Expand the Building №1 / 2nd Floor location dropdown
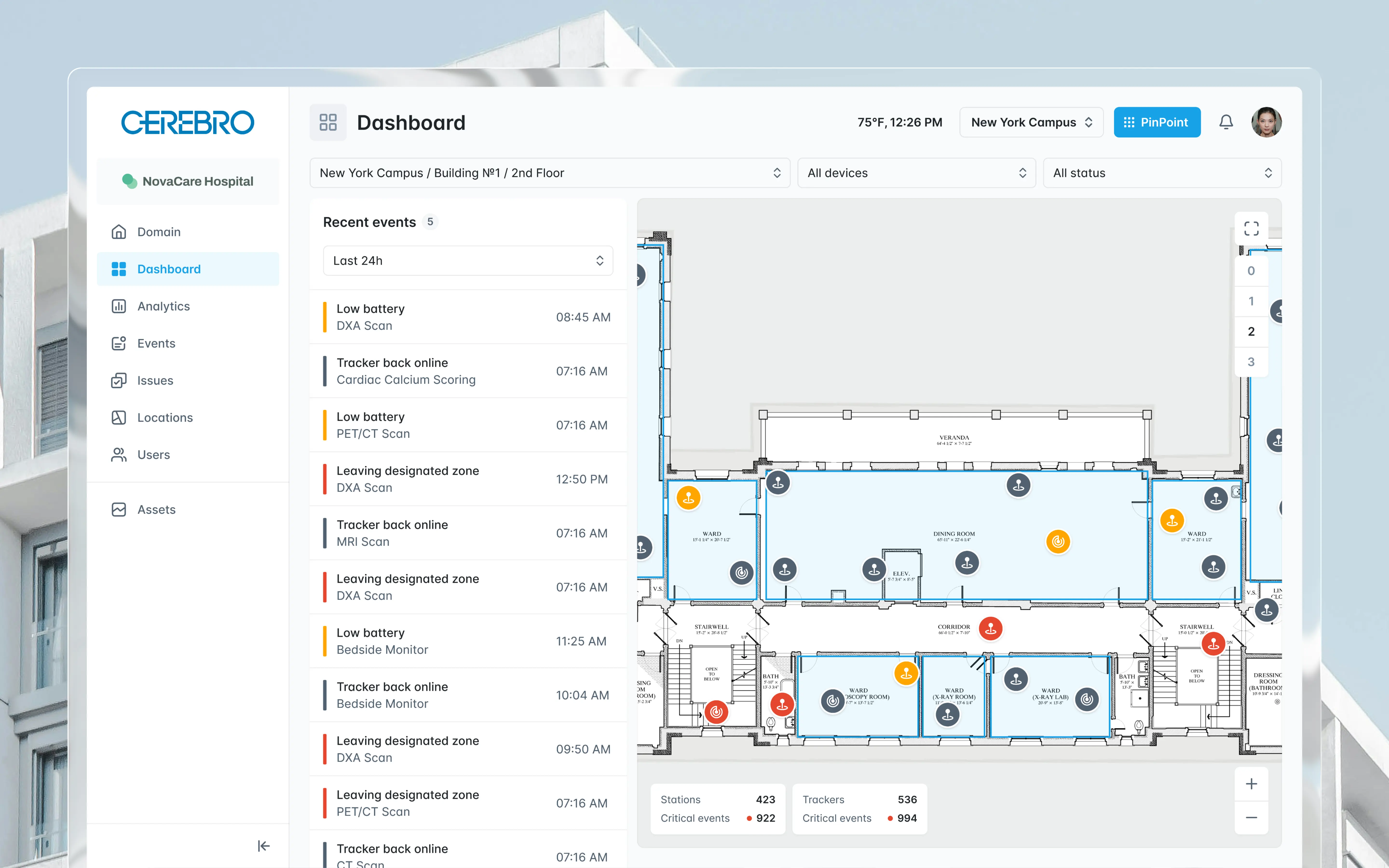This screenshot has height=868, width=1389. pos(550,173)
